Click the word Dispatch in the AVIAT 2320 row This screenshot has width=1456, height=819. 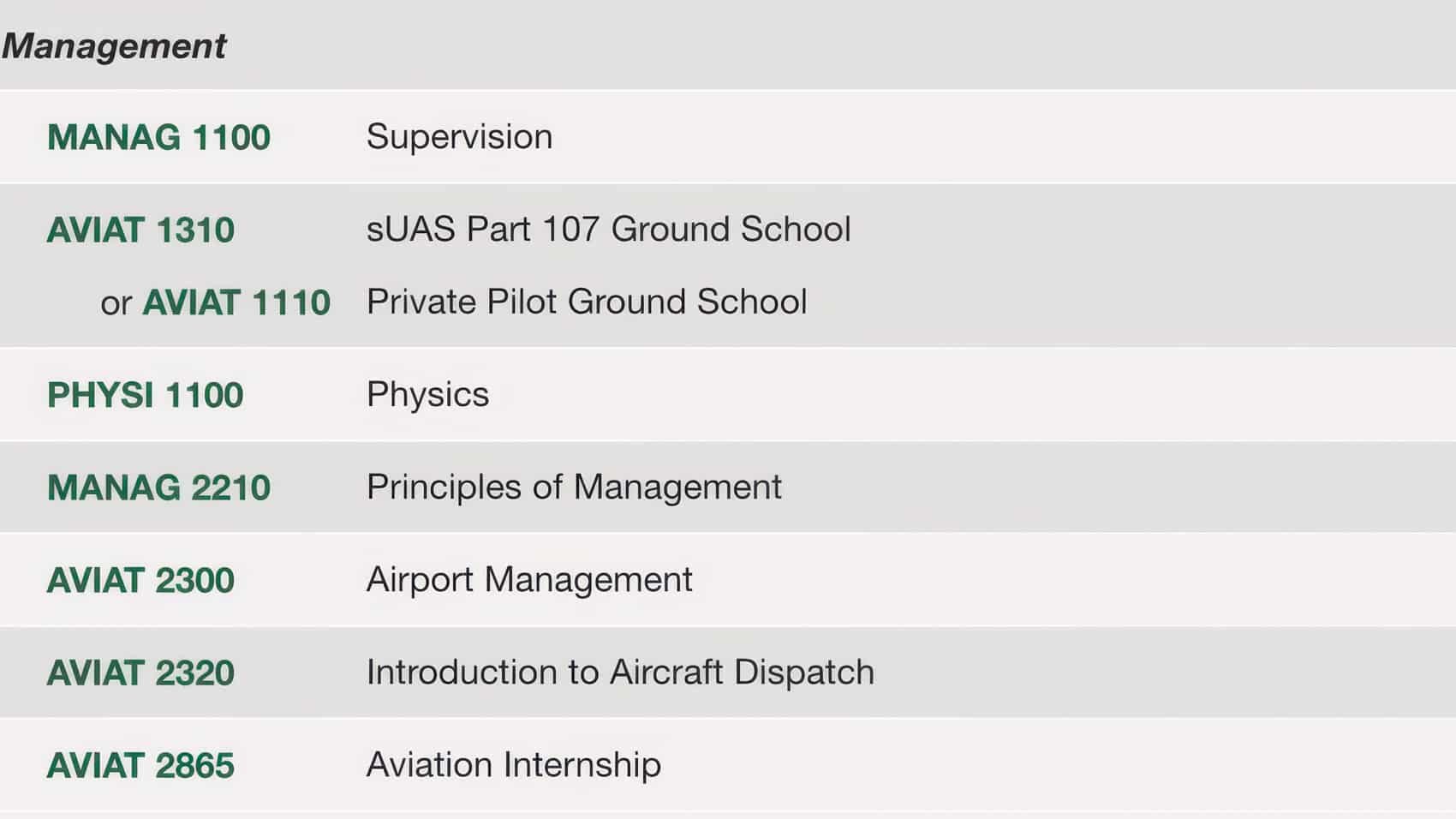[803, 673]
